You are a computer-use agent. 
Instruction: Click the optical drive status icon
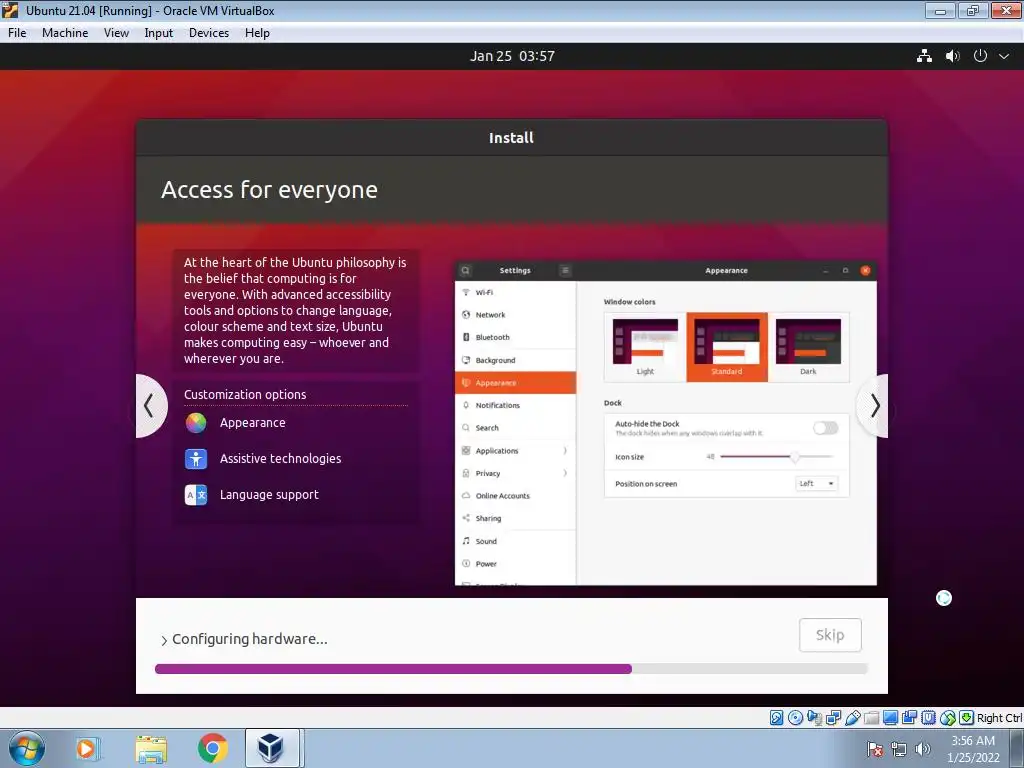click(795, 718)
